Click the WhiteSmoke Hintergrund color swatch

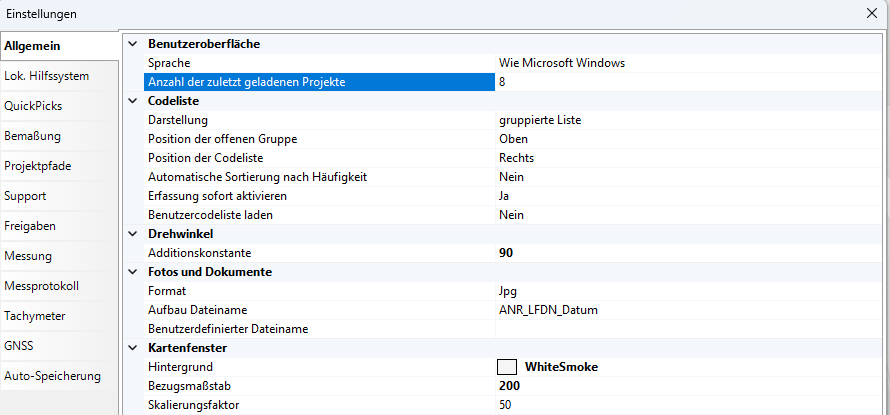(507, 367)
